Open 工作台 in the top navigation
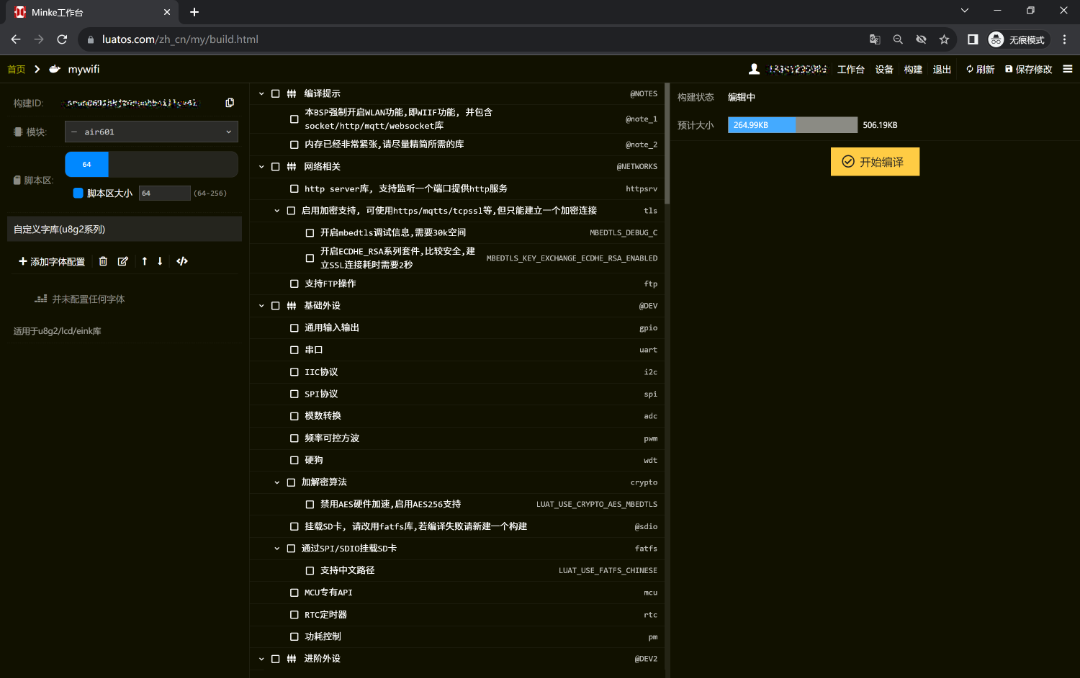This screenshot has width=1080, height=678. (851, 69)
